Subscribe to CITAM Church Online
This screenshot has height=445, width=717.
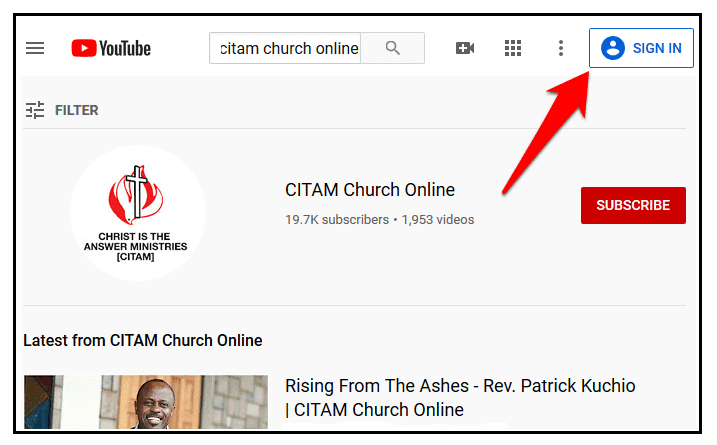click(x=633, y=205)
